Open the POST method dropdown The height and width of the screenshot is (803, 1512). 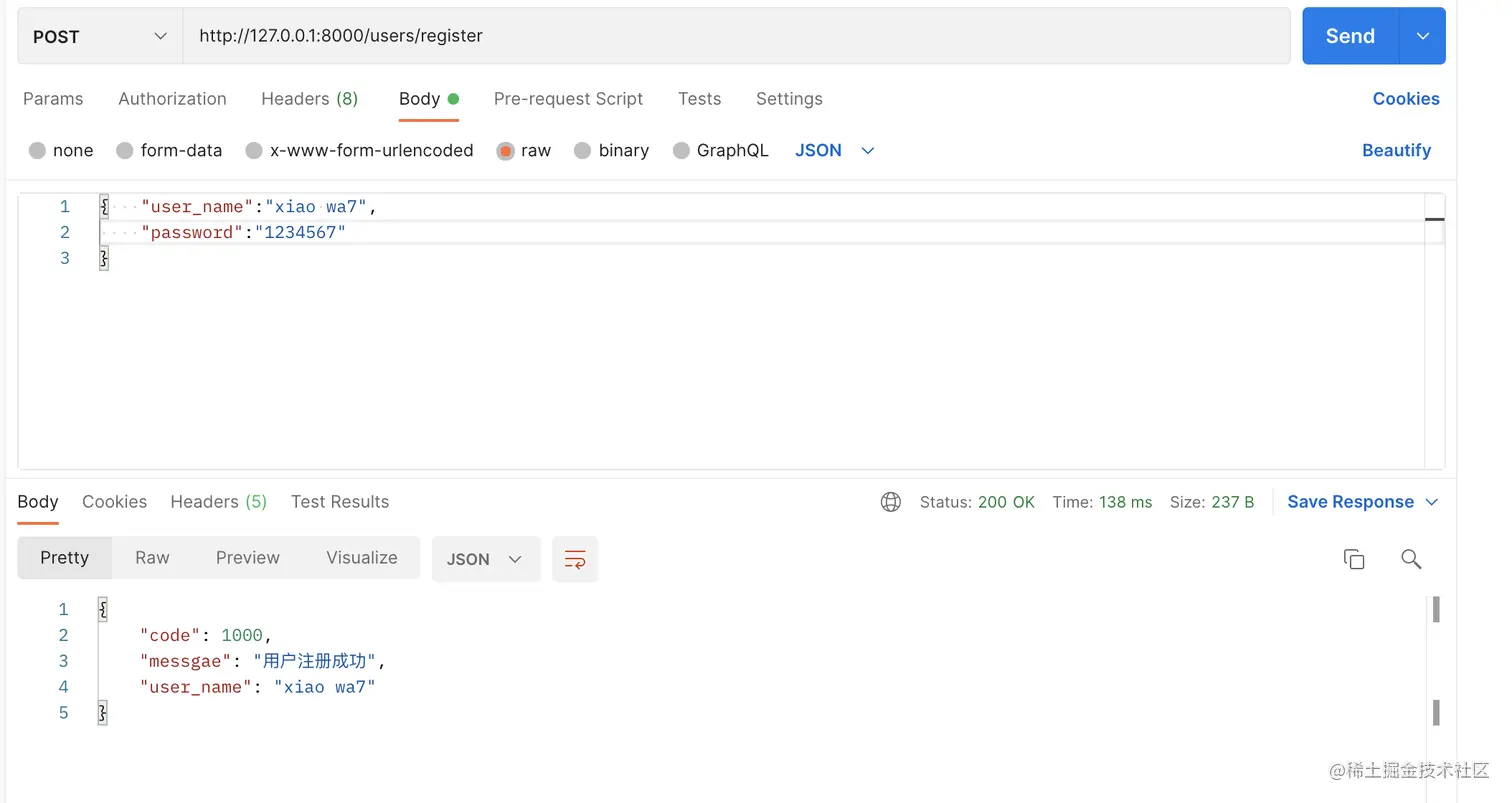tap(100, 36)
